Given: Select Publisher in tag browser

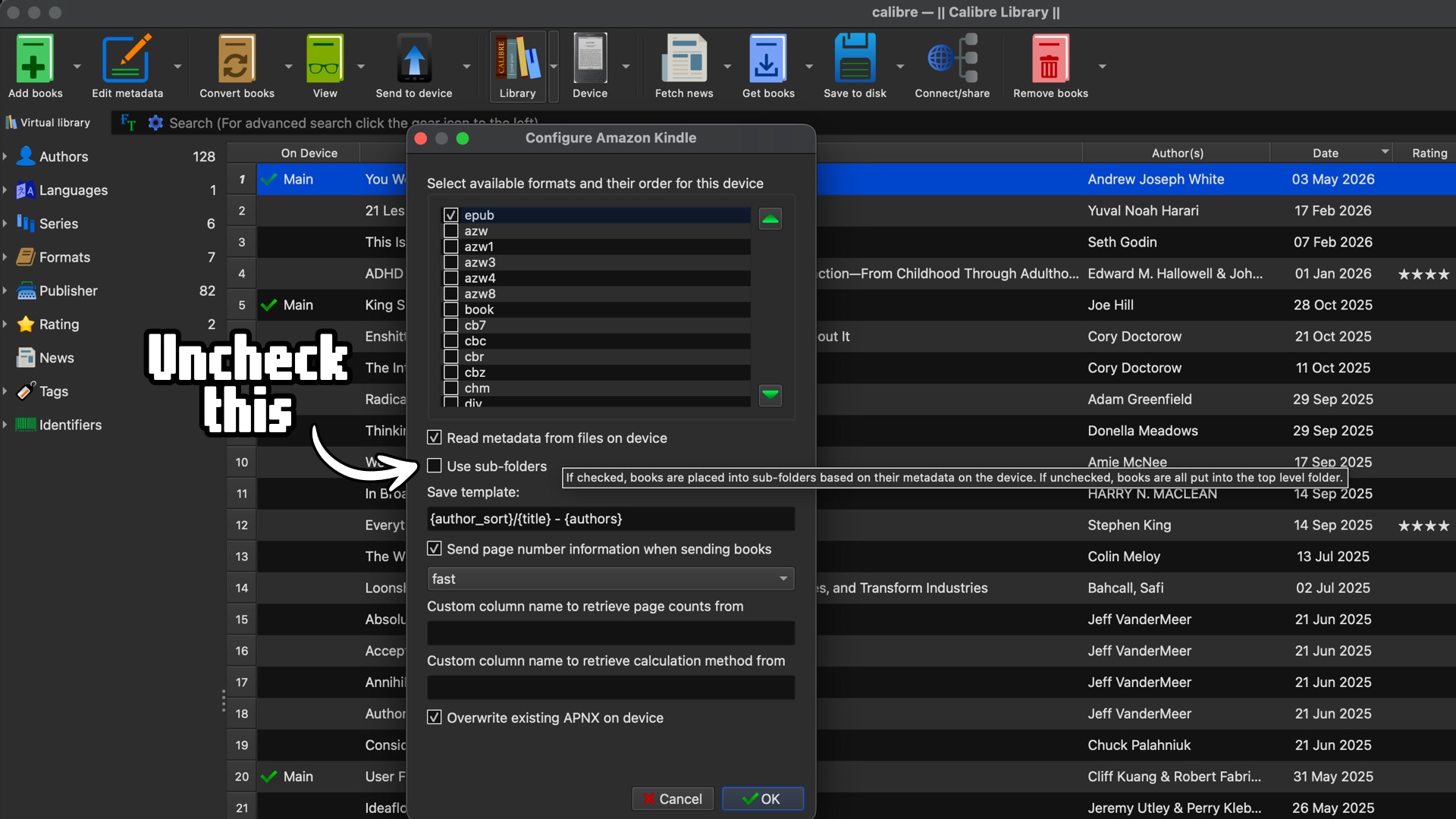Looking at the screenshot, I should pos(68,291).
